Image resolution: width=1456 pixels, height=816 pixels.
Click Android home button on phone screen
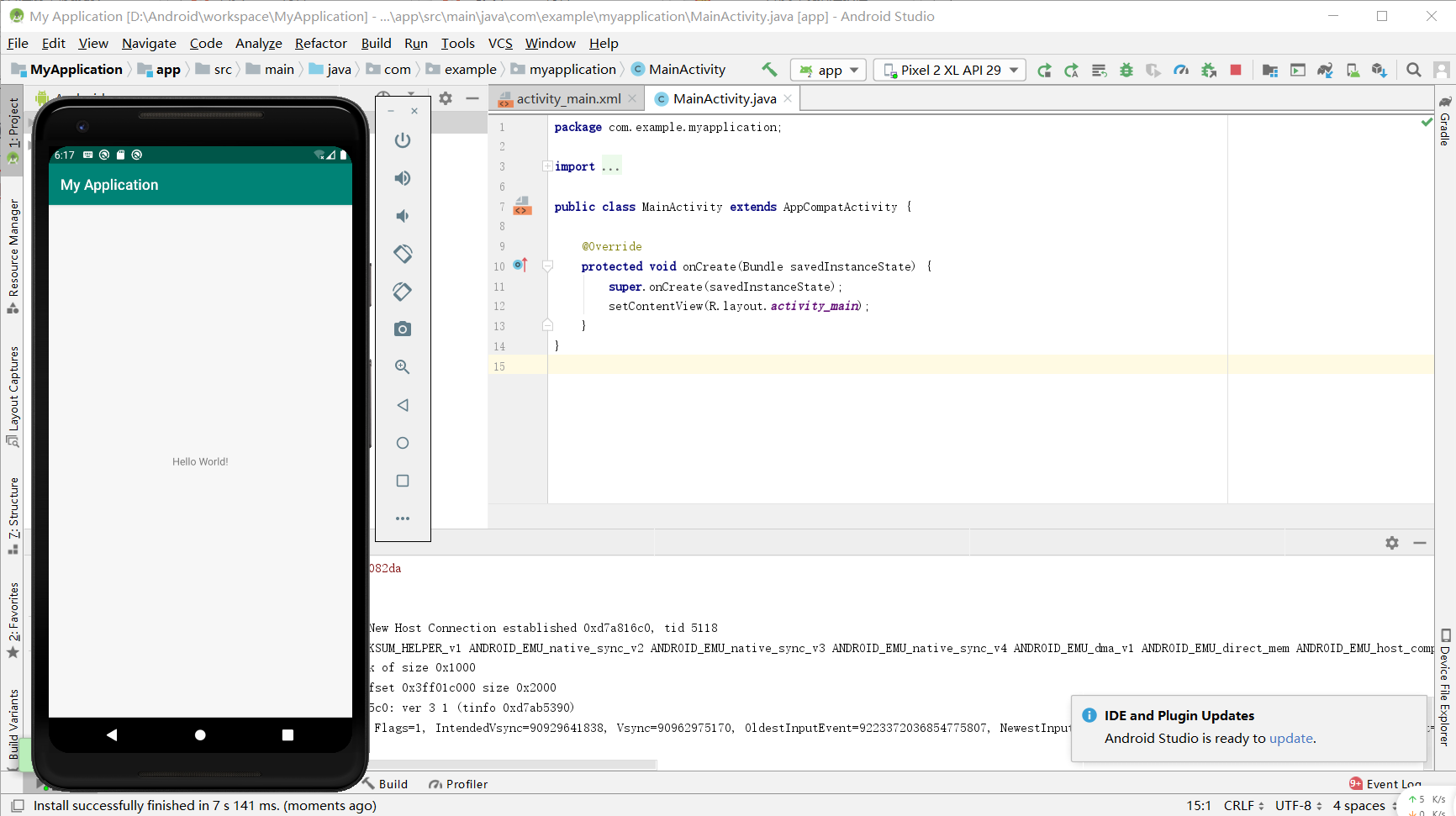point(200,734)
